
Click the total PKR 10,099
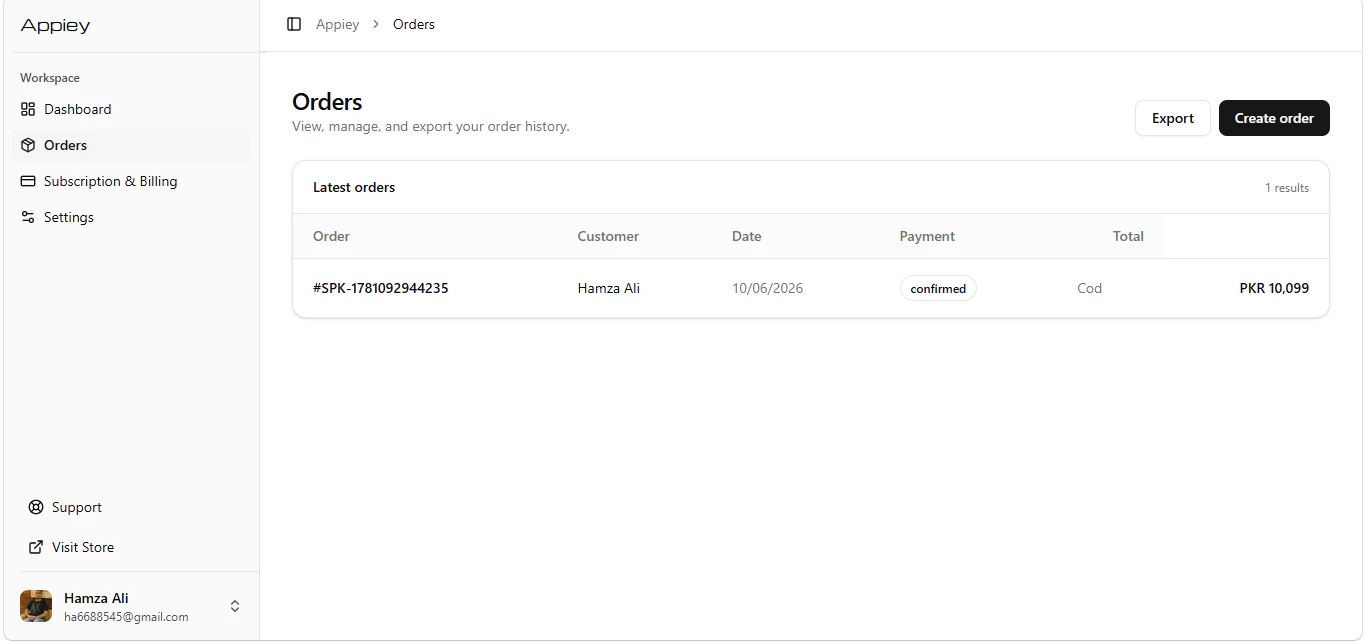1274,288
